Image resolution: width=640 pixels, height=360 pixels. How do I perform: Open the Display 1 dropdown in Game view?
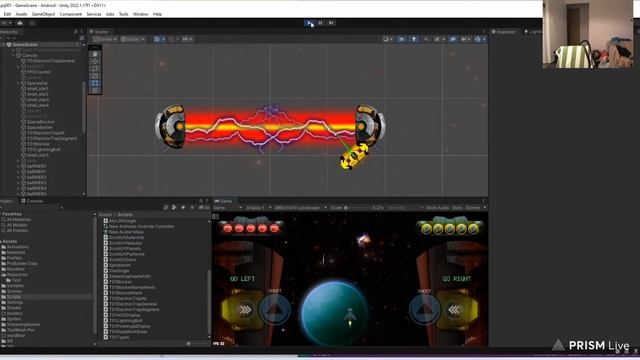(x=258, y=208)
